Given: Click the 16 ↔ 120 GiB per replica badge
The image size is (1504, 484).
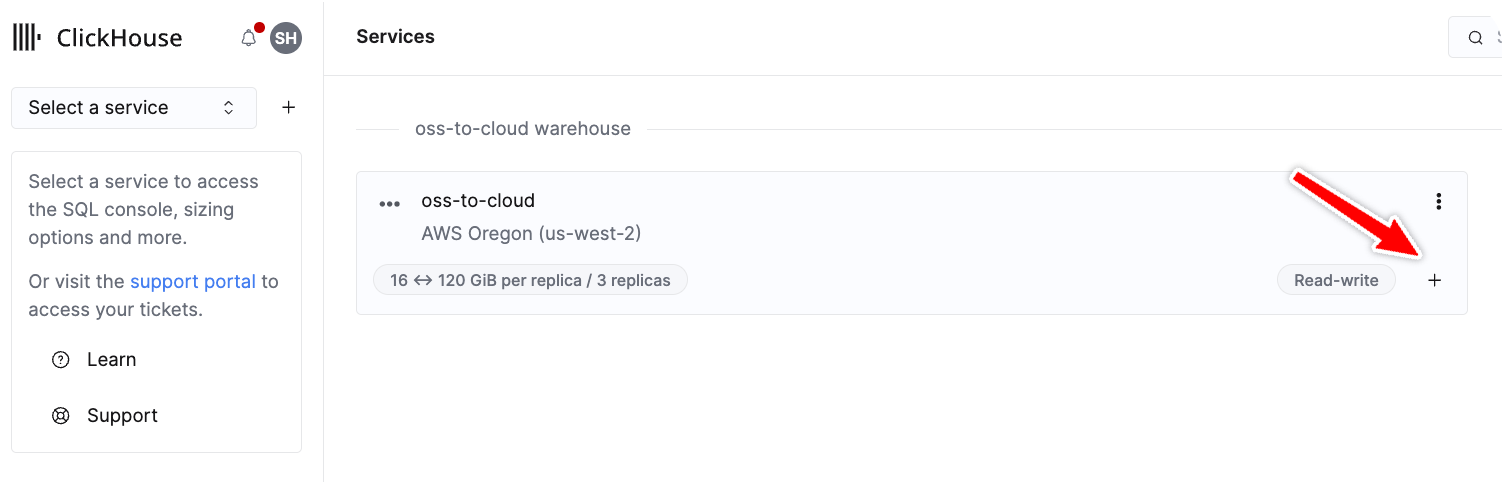Looking at the screenshot, I should 530,280.
